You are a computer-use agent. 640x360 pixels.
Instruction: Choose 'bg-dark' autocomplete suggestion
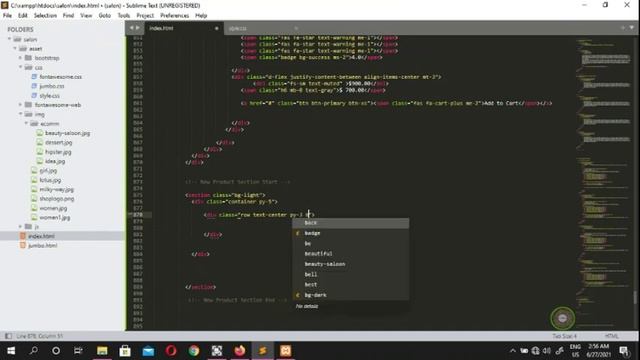(x=351, y=295)
